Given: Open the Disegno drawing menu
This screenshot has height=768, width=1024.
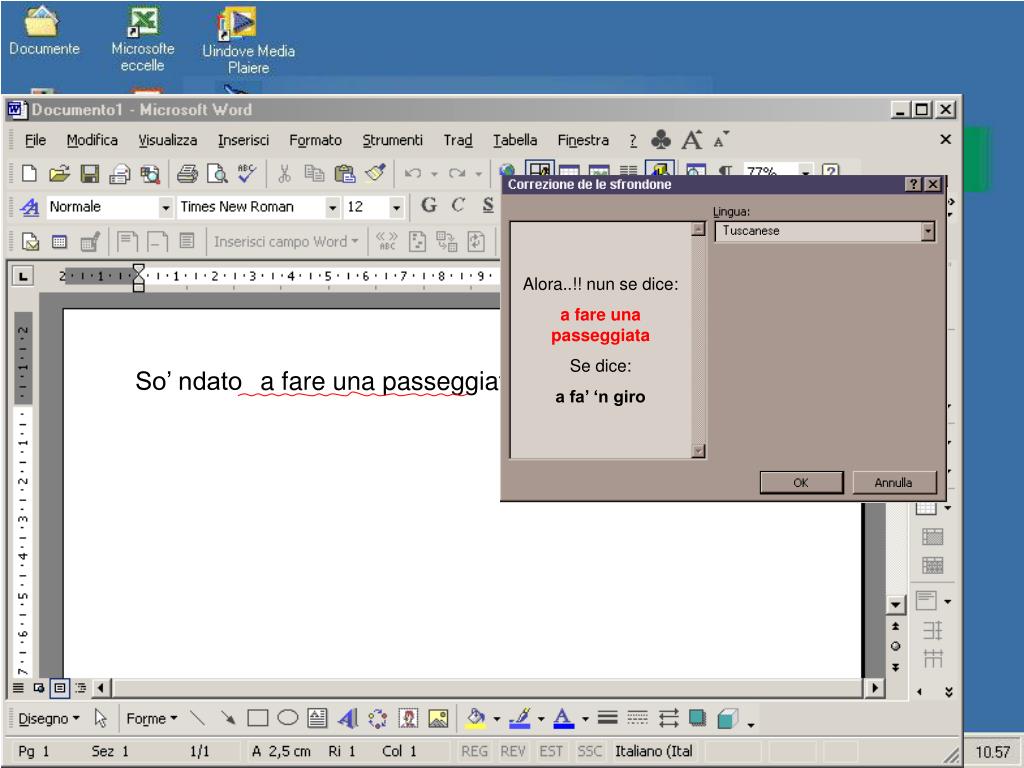Looking at the screenshot, I should pos(48,718).
